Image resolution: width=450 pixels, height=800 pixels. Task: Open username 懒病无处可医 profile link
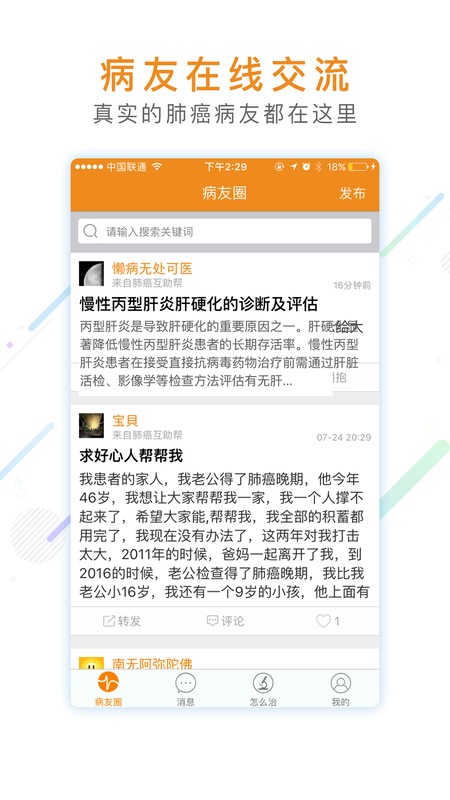click(x=152, y=268)
